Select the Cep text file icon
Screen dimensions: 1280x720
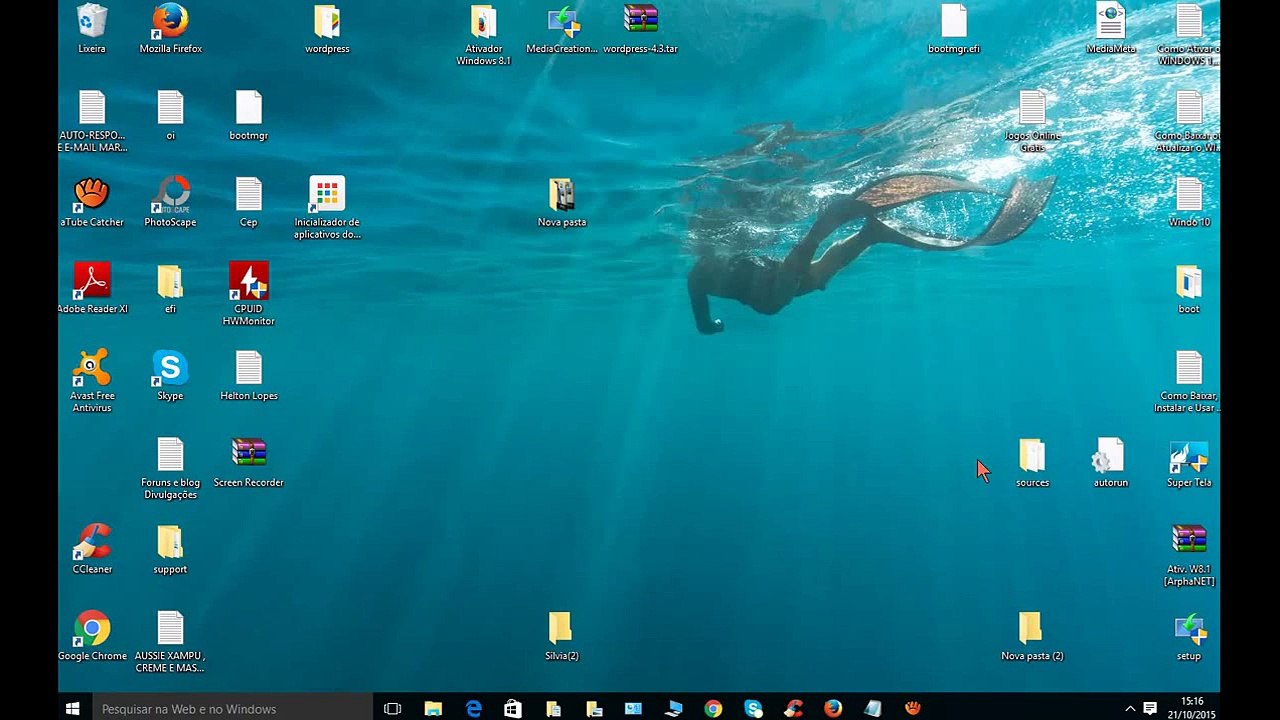[248, 202]
